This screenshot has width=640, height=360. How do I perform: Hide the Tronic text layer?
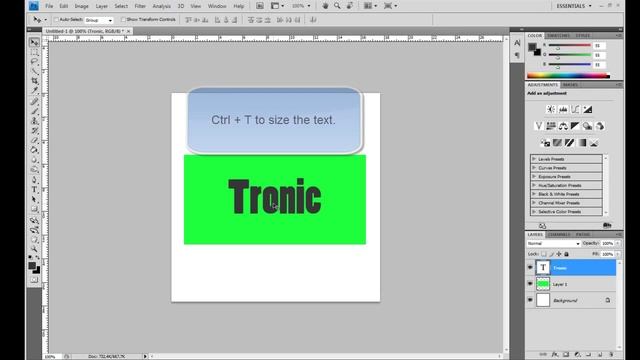[x=530, y=268]
